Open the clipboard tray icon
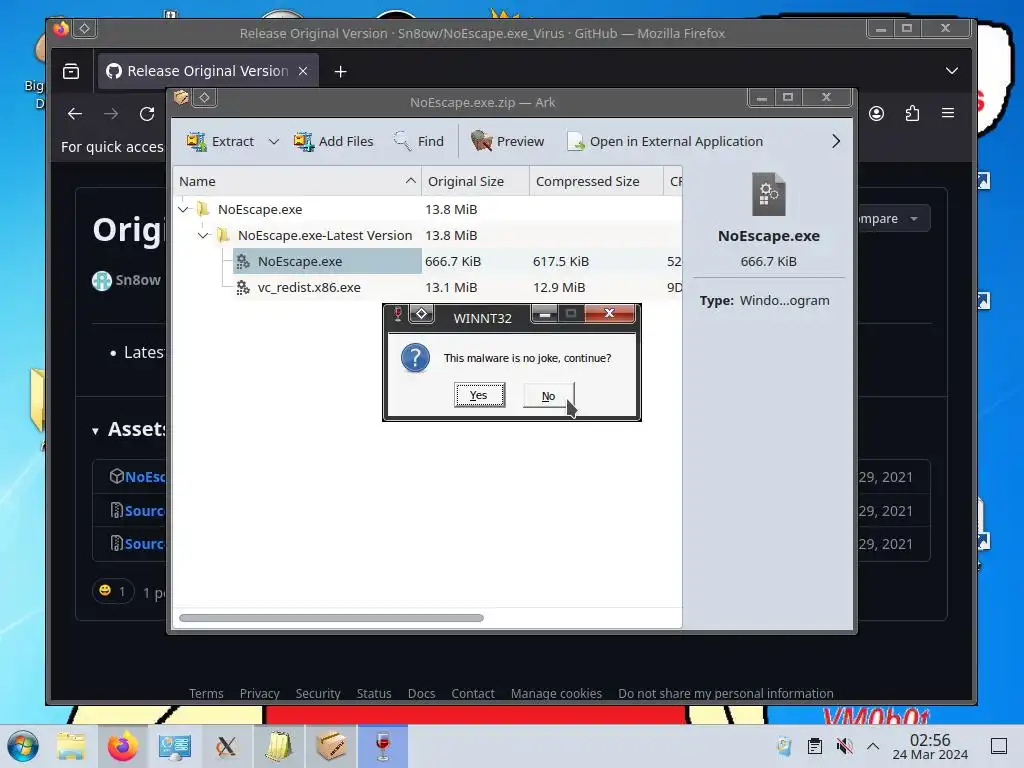The height and width of the screenshot is (768, 1024). pyautogui.click(x=814, y=746)
